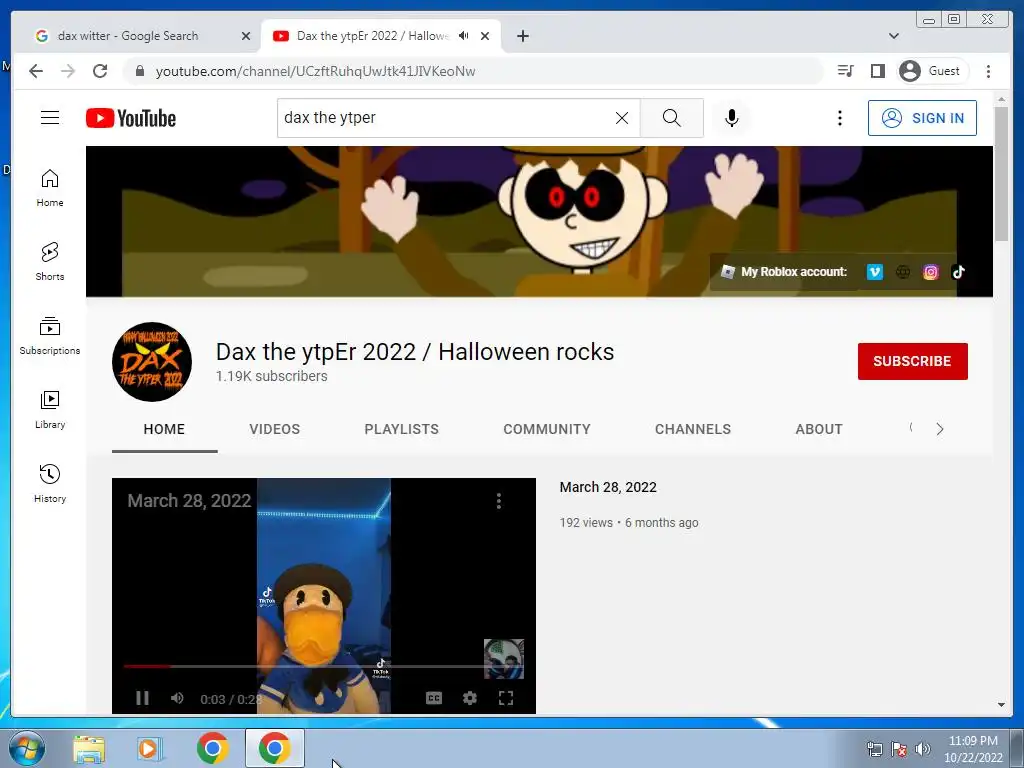The image size is (1024, 768).
Task: Toggle Chrome side panel
Action: pos(878,71)
